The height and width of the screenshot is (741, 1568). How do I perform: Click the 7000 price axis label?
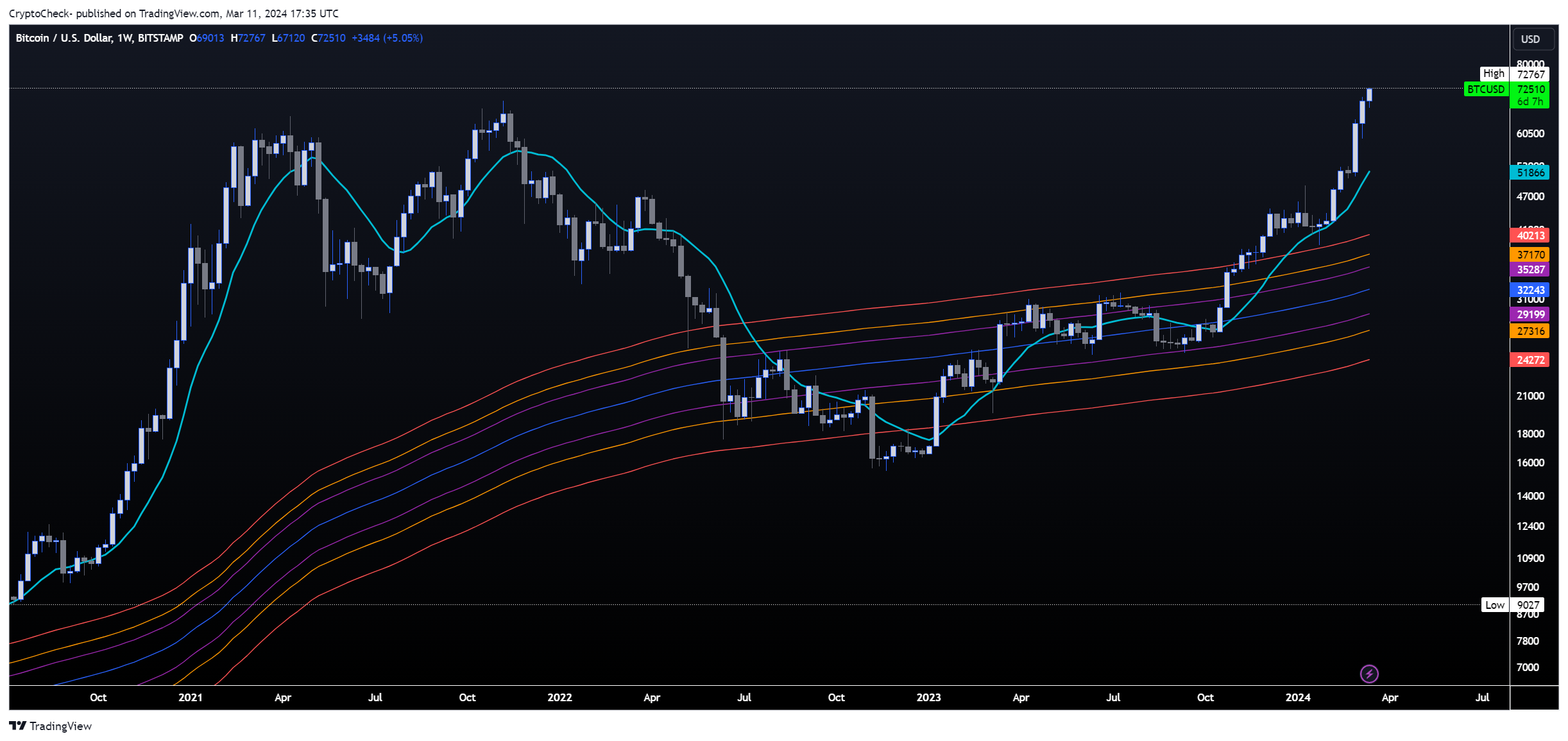click(1528, 667)
